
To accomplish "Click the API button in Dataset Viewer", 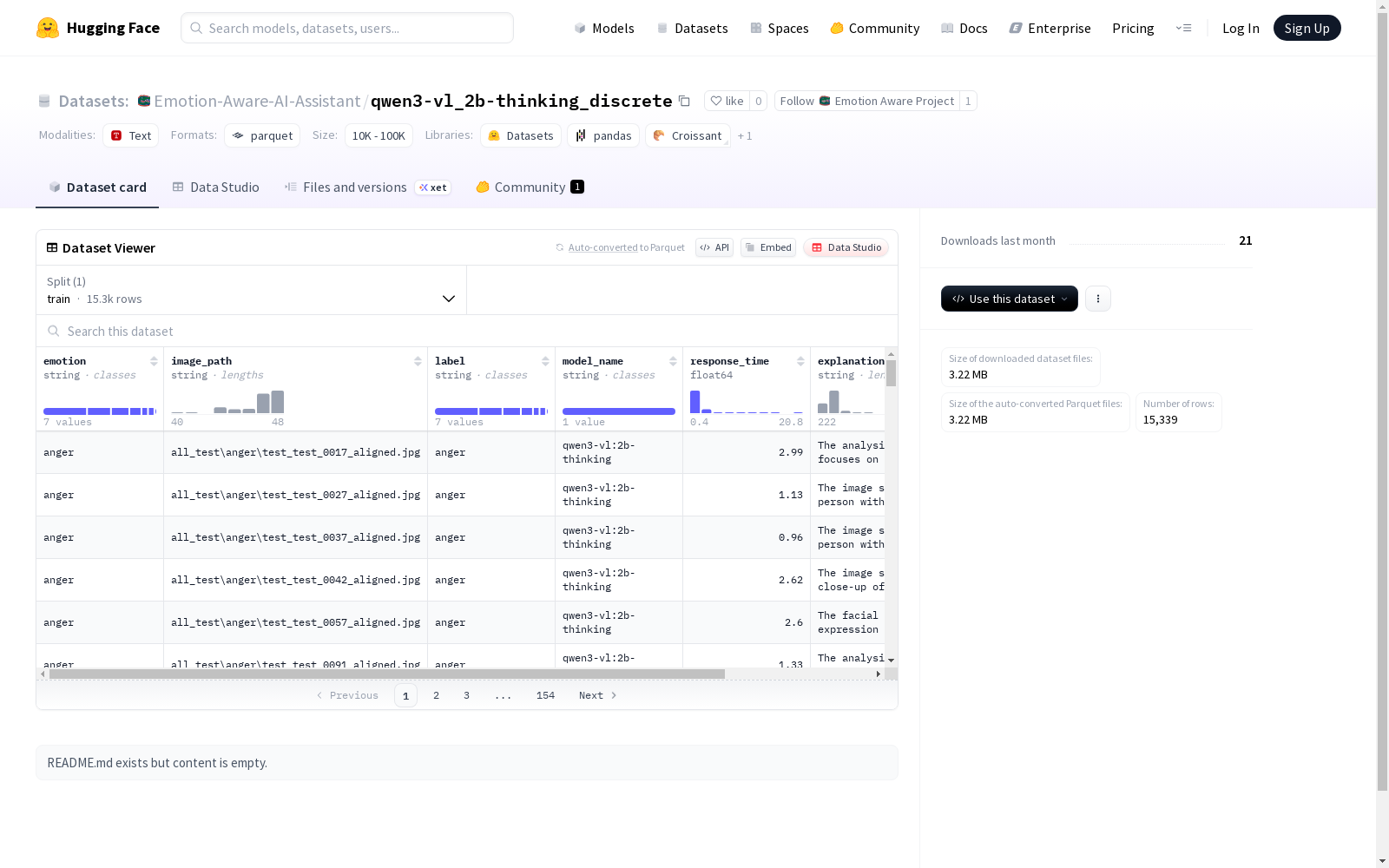I will pyautogui.click(x=714, y=247).
